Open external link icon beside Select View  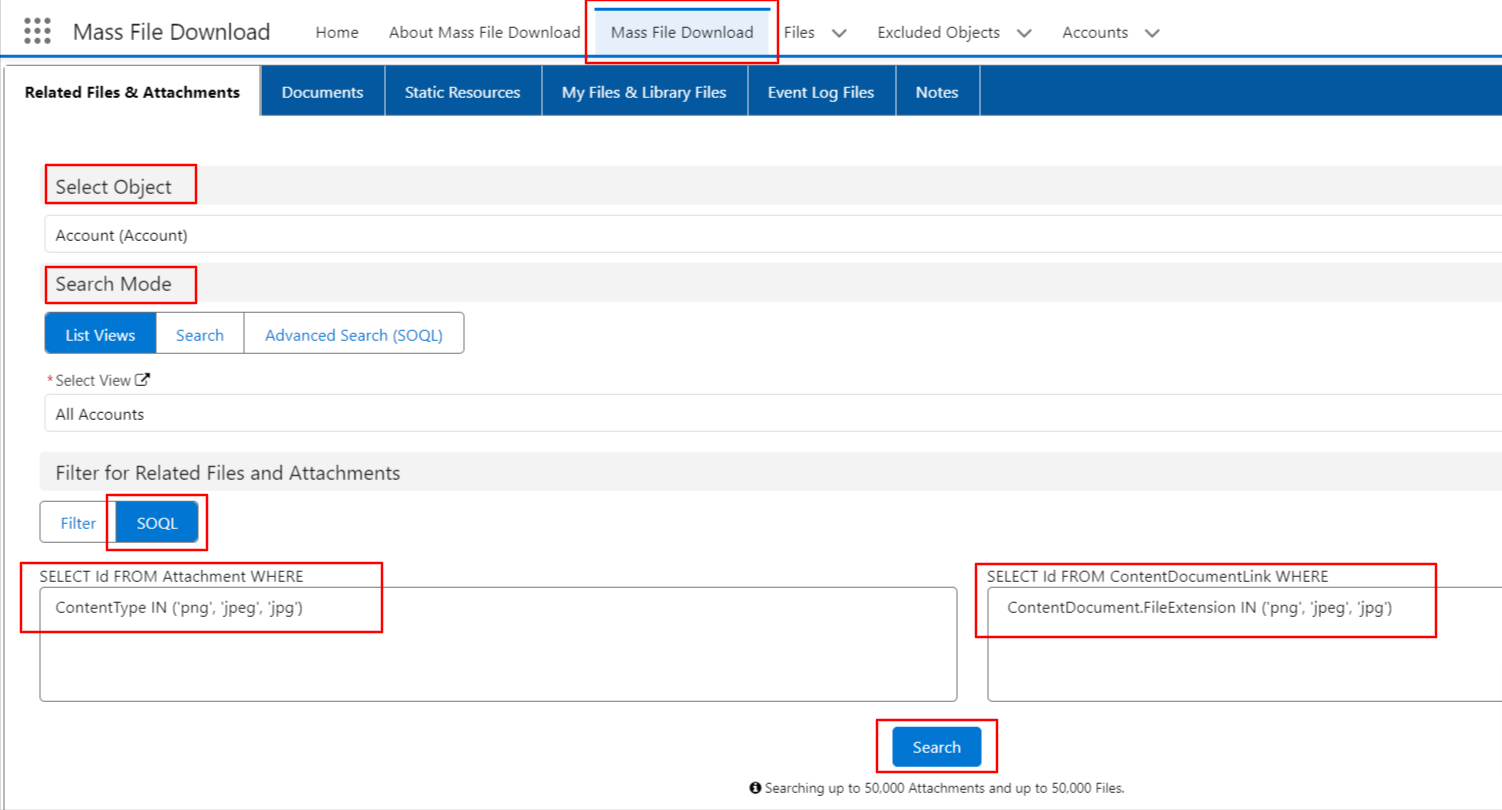pos(142,380)
